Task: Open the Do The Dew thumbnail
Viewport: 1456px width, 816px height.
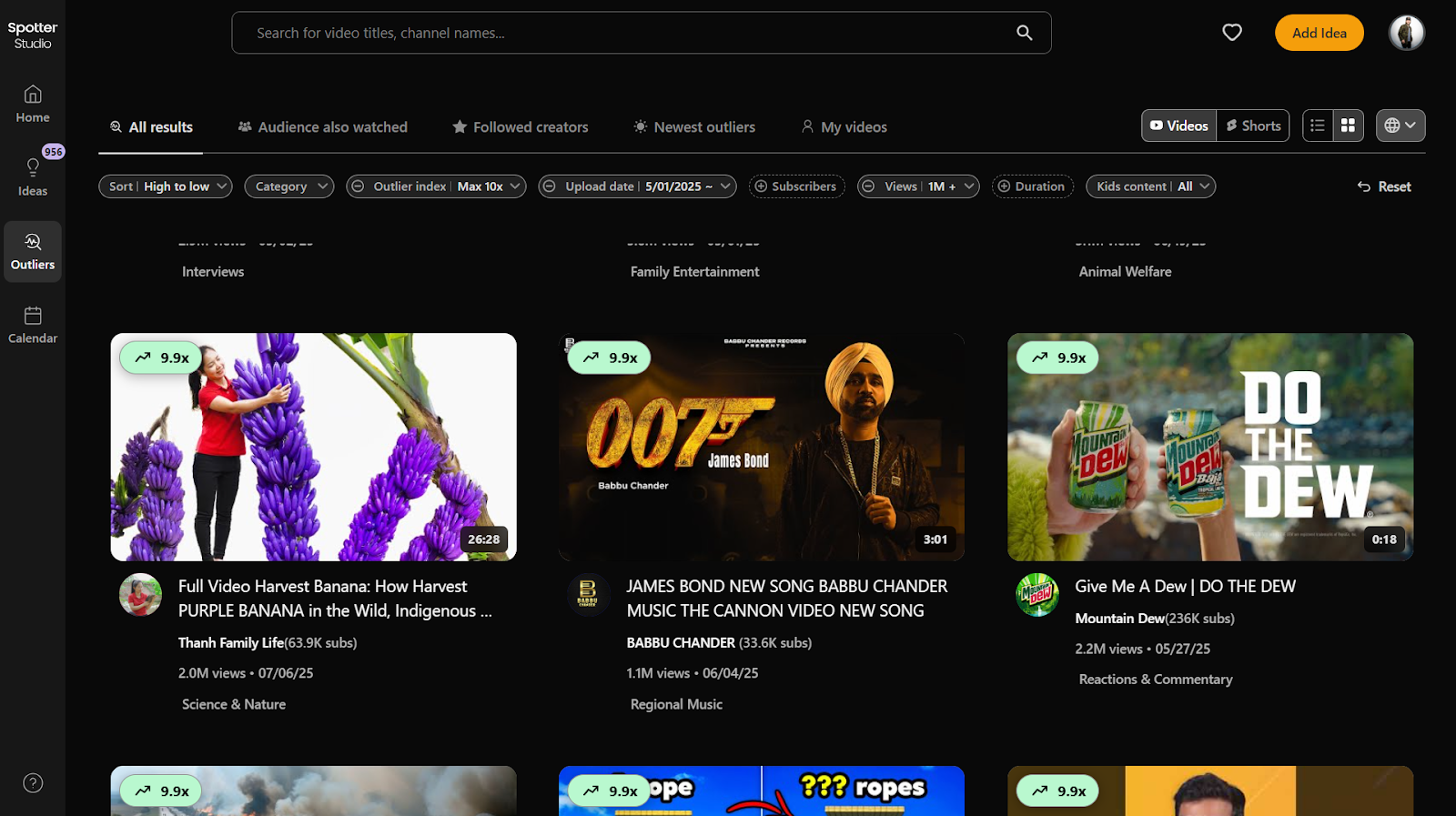Action: coord(1210,447)
